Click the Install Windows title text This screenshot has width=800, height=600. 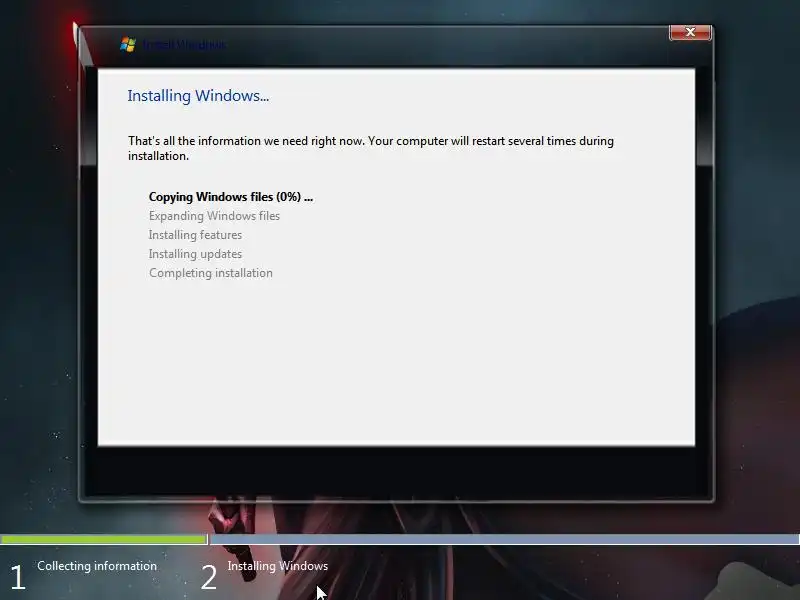184,45
